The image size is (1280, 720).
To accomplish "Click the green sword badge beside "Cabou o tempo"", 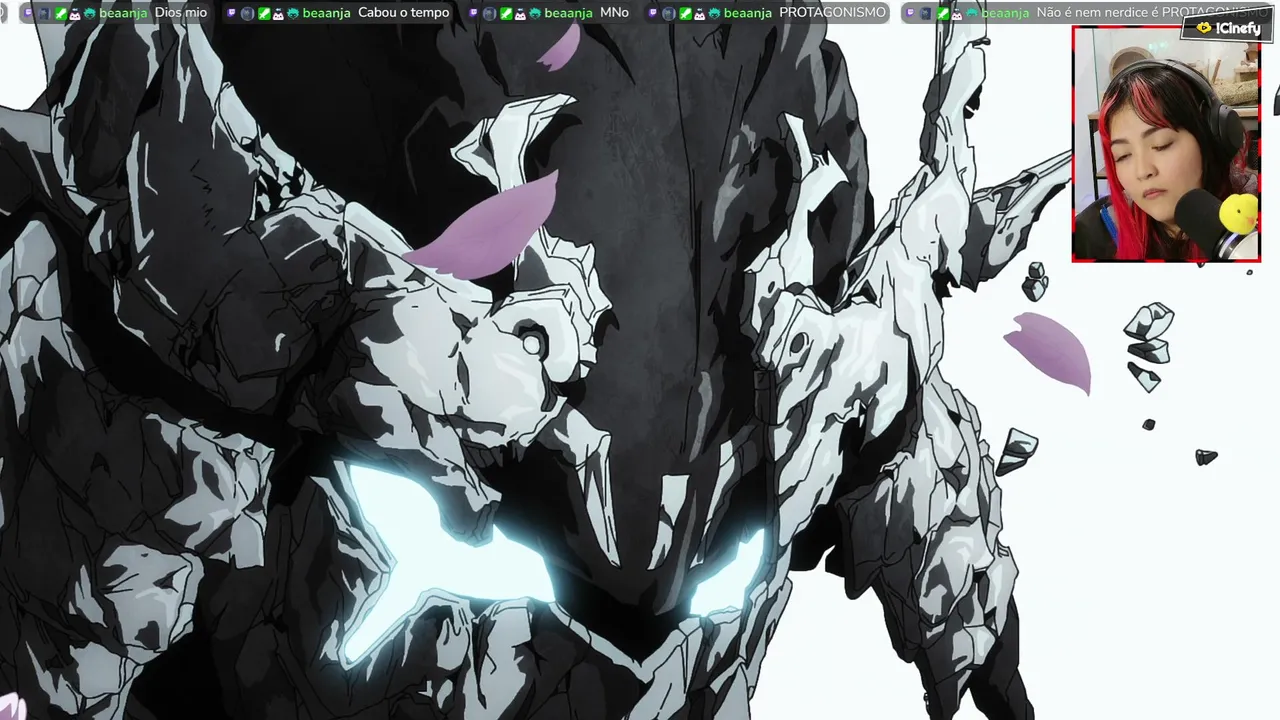I will pyautogui.click(x=264, y=13).
